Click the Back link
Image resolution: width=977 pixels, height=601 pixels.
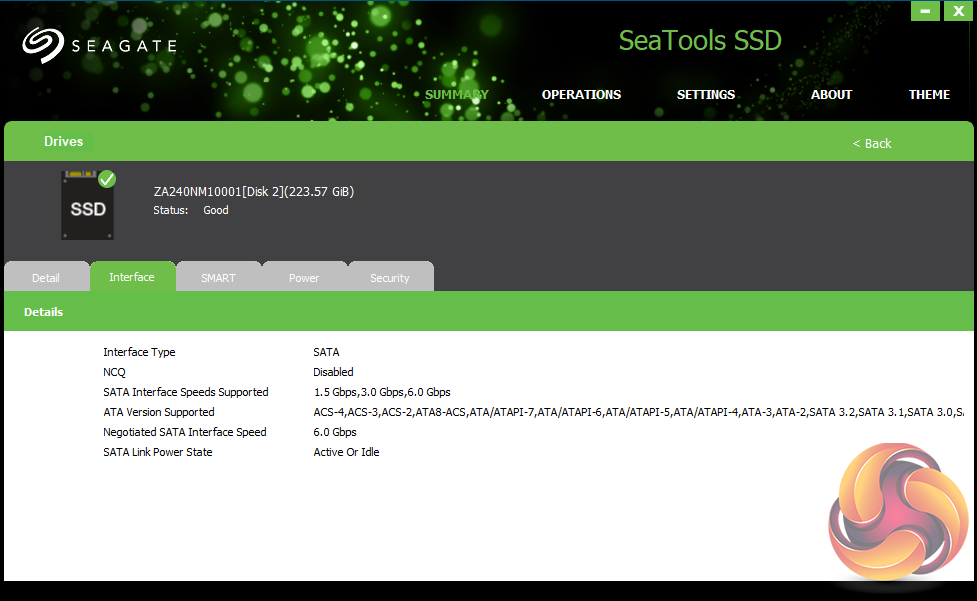pos(872,143)
